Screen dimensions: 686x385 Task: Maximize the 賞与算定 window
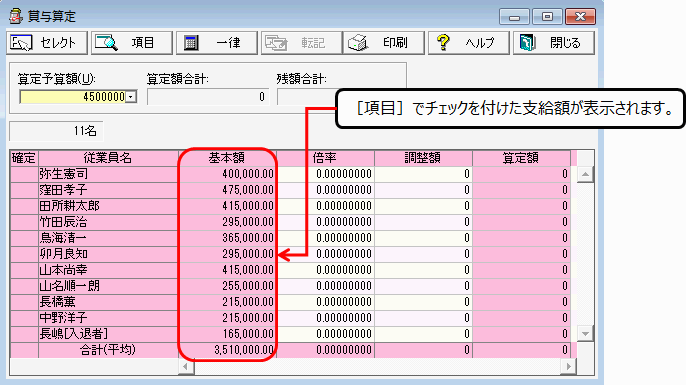pyautogui.click(x=547, y=17)
